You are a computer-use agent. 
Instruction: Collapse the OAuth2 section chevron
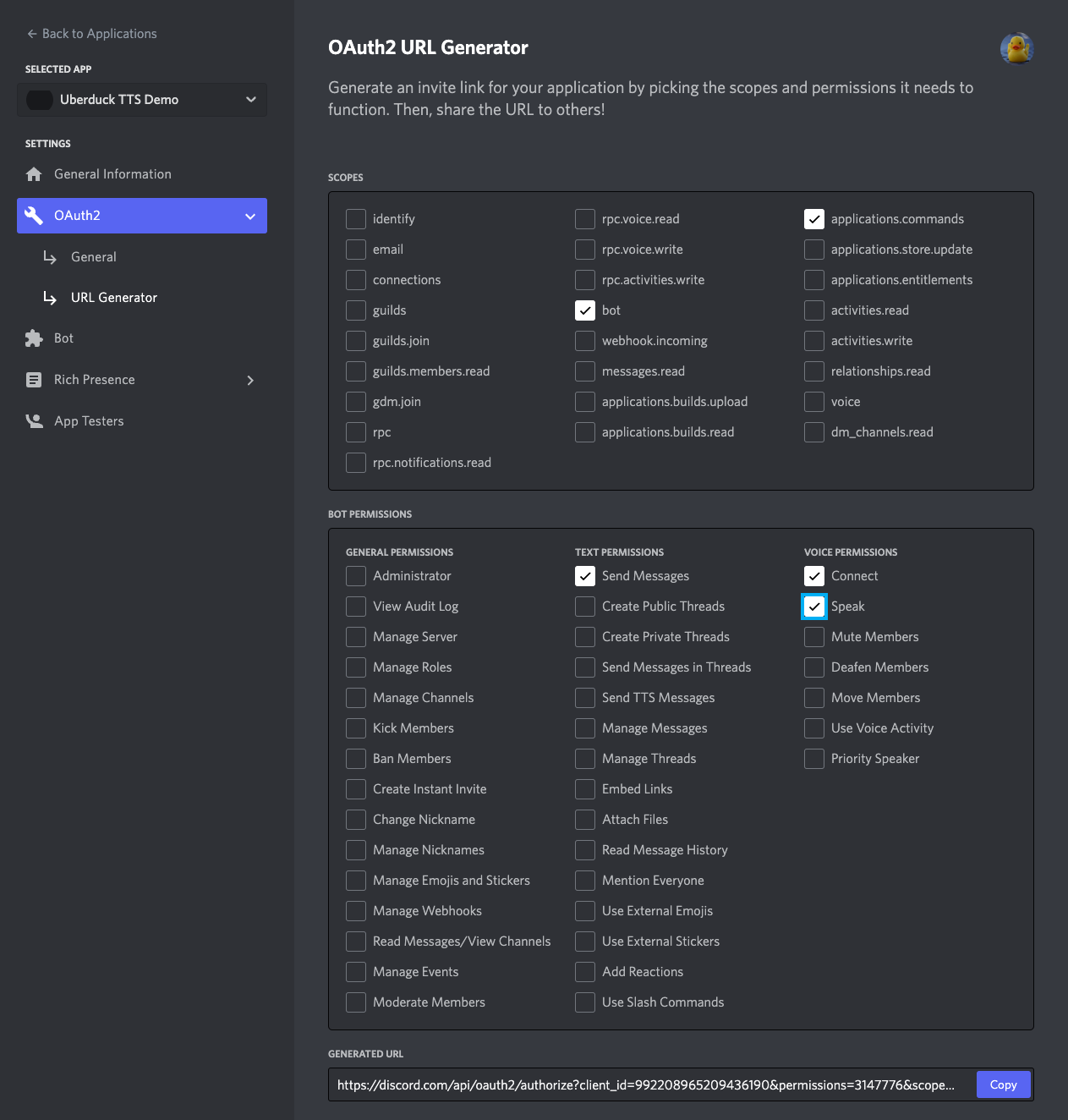(250, 216)
